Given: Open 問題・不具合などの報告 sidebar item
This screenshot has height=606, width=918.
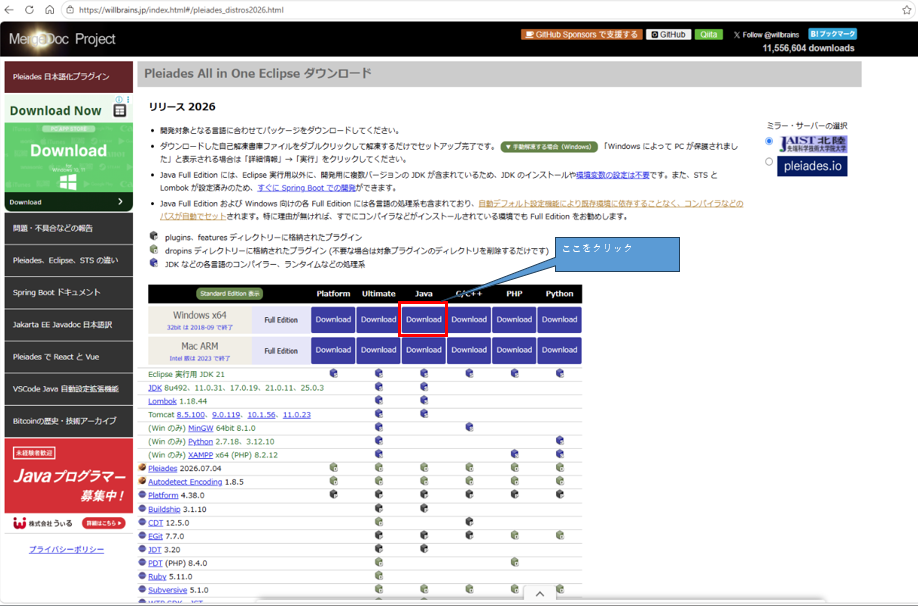Looking at the screenshot, I should [x=68, y=228].
